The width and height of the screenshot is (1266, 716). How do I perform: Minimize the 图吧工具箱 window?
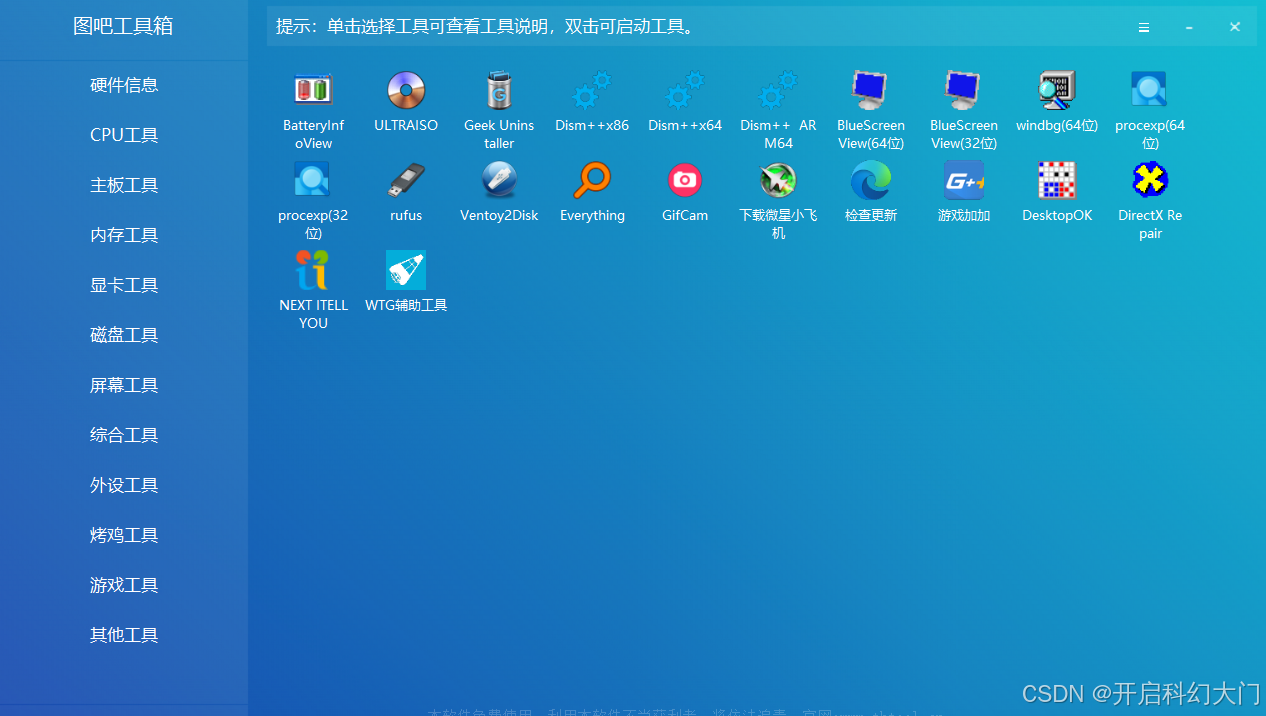click(1189, 28)
